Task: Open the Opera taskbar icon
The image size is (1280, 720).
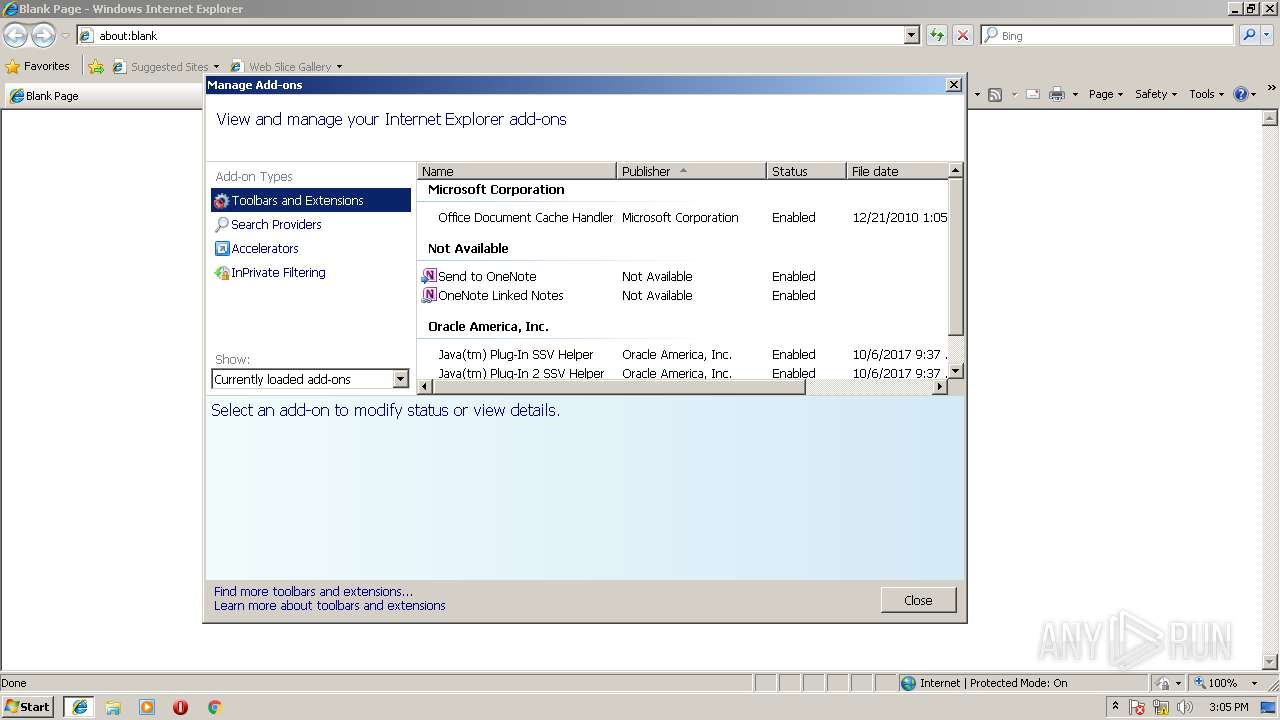Action: point(180,707)
